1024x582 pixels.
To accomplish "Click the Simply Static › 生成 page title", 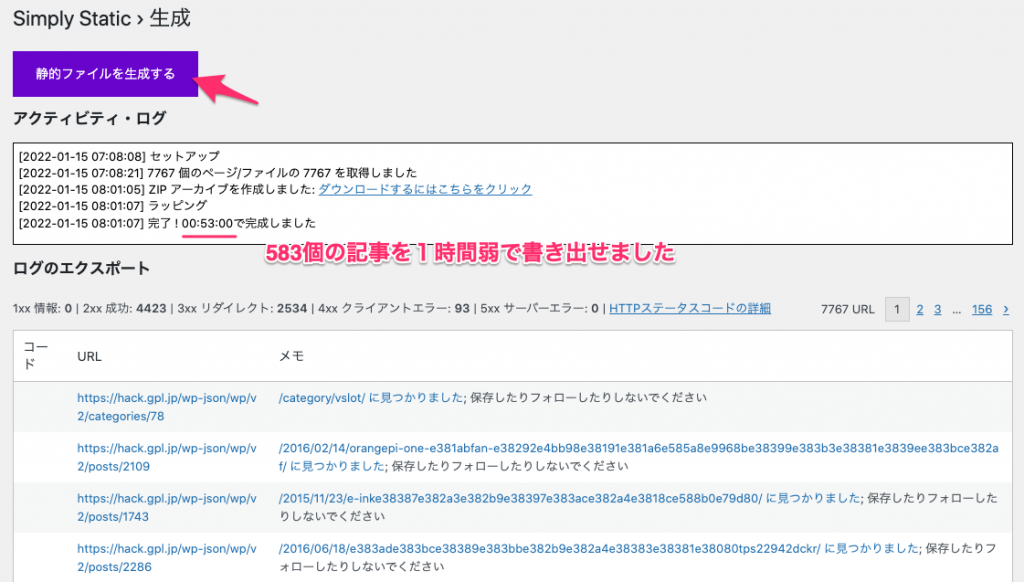I will [x=102, y=18].
